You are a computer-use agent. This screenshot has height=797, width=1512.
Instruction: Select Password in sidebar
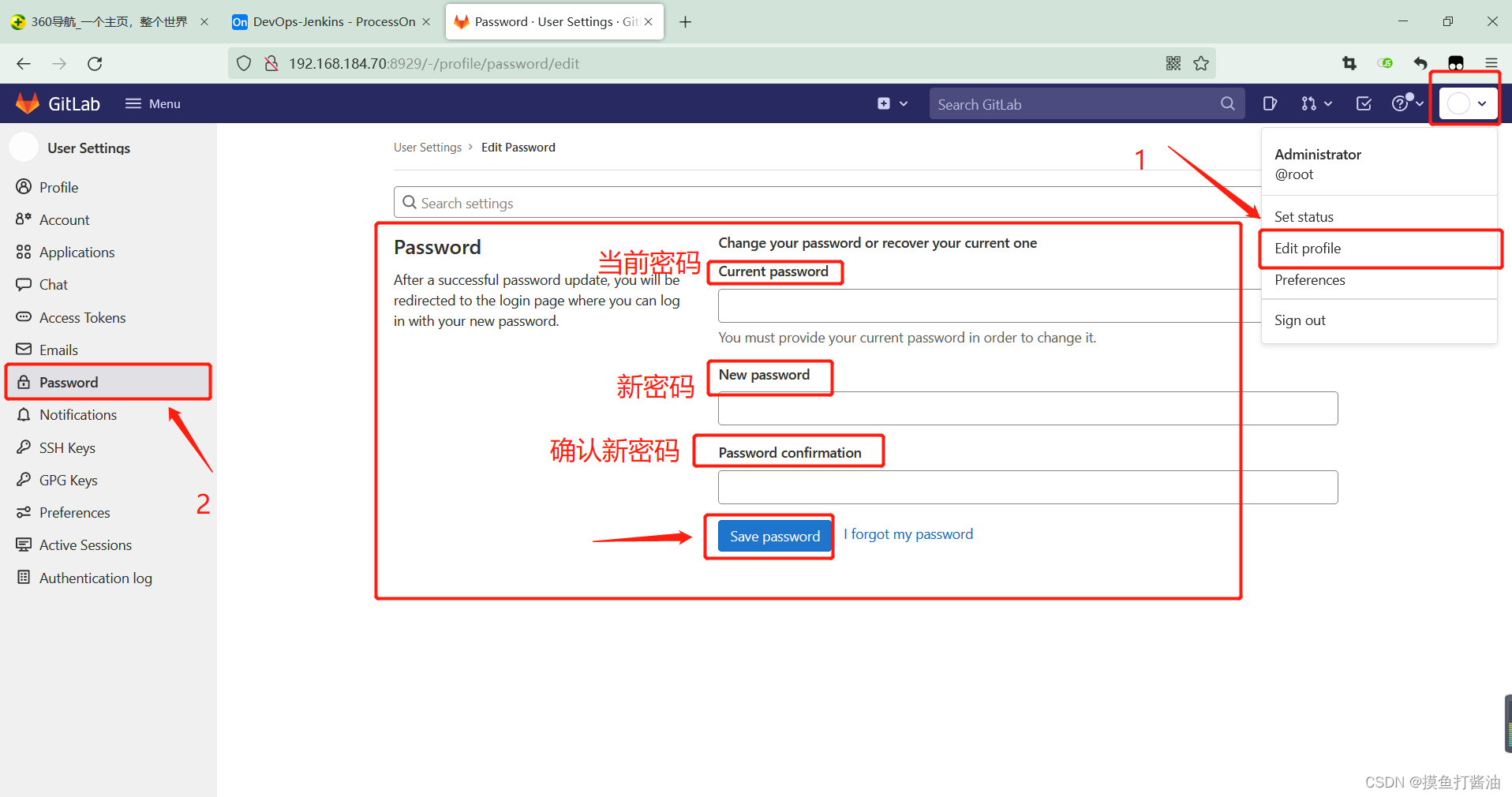[108, 382]
